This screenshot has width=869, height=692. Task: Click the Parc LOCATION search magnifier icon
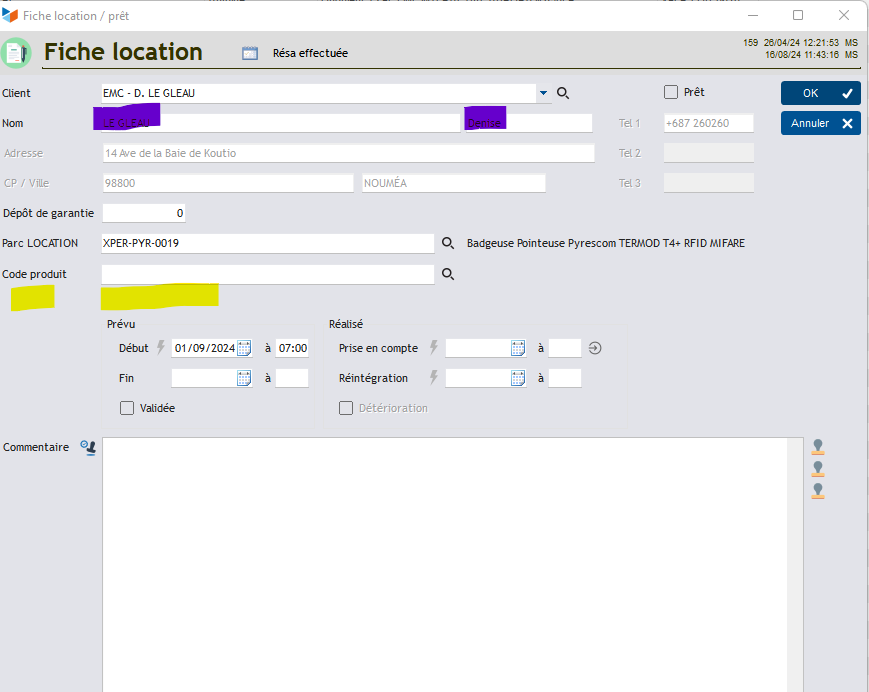[448, 243]
